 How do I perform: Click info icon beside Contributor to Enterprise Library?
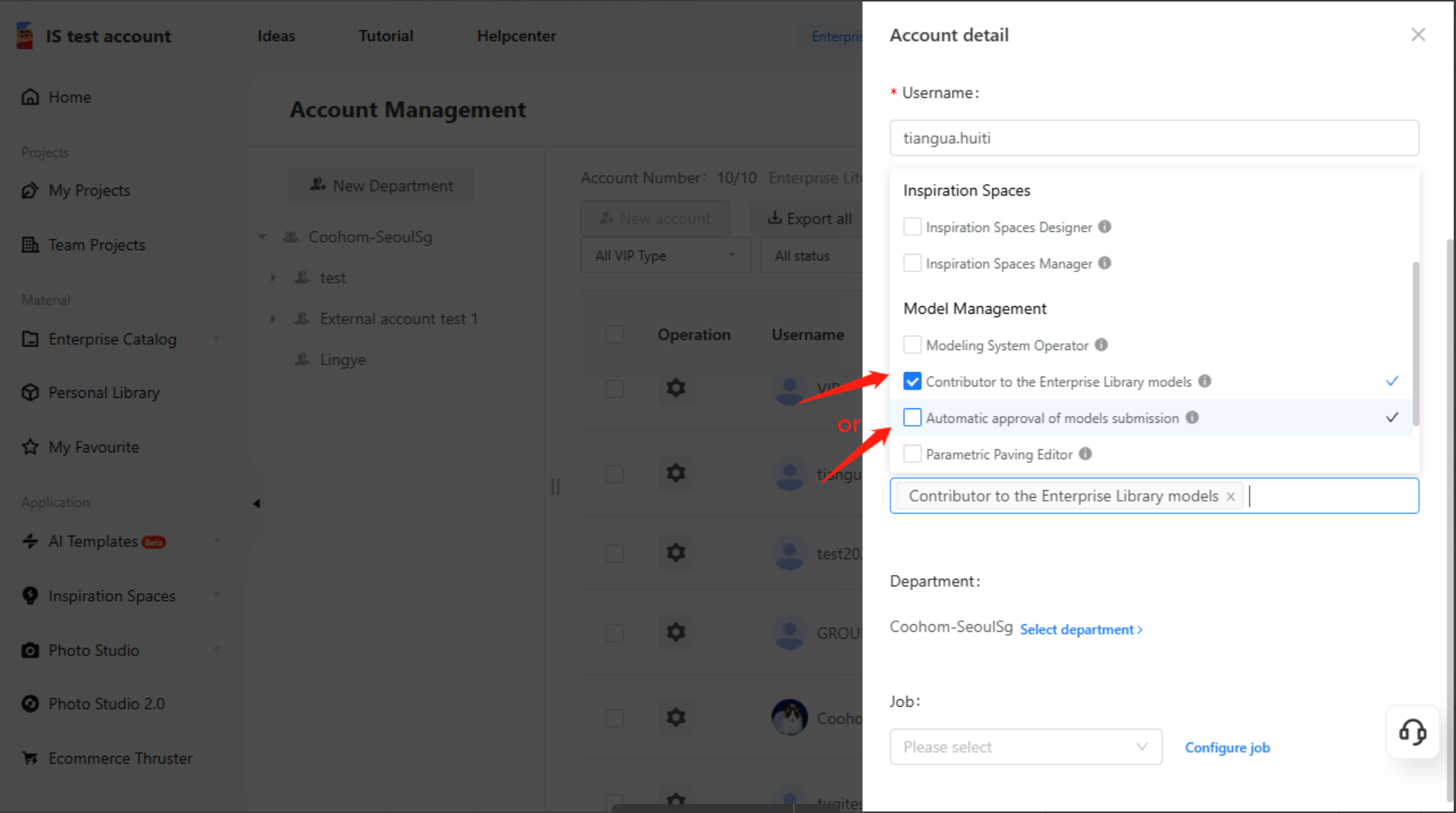tap(1204, 381)
